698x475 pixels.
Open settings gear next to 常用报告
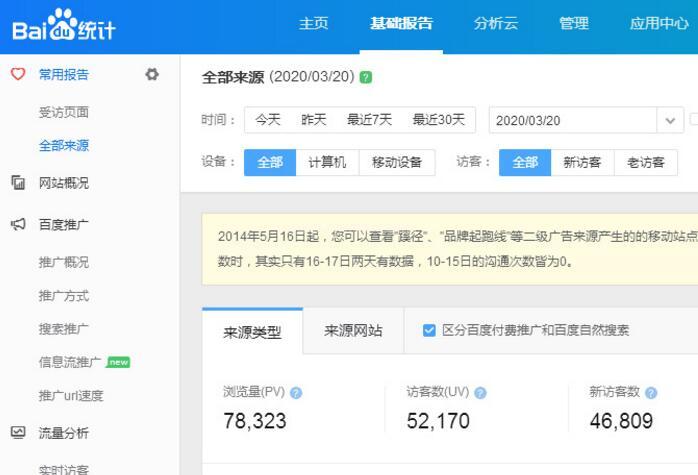(x=152, y=74)
